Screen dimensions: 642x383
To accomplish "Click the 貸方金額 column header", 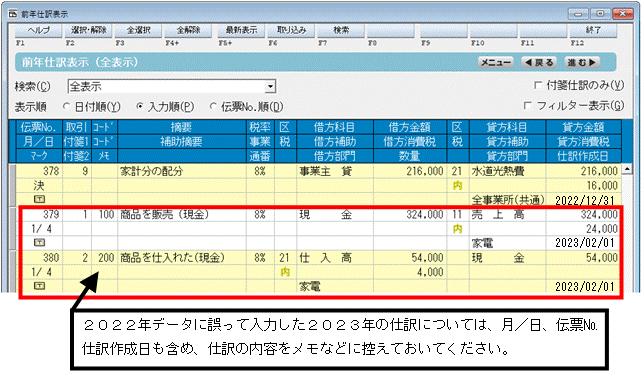I will [x=583, y=127].
